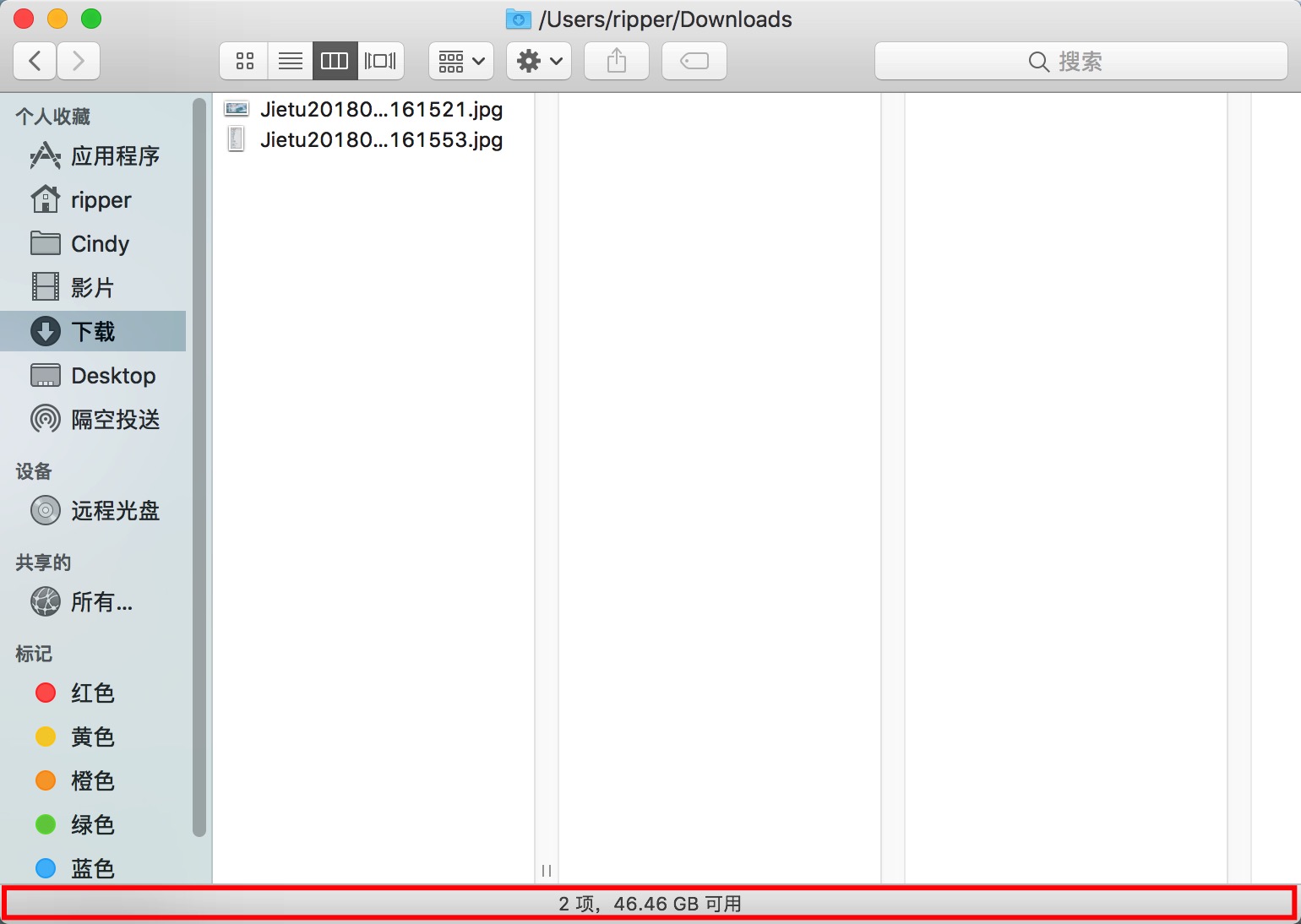Click the search field
The image size is (1301, 924).
(1081, 61)
